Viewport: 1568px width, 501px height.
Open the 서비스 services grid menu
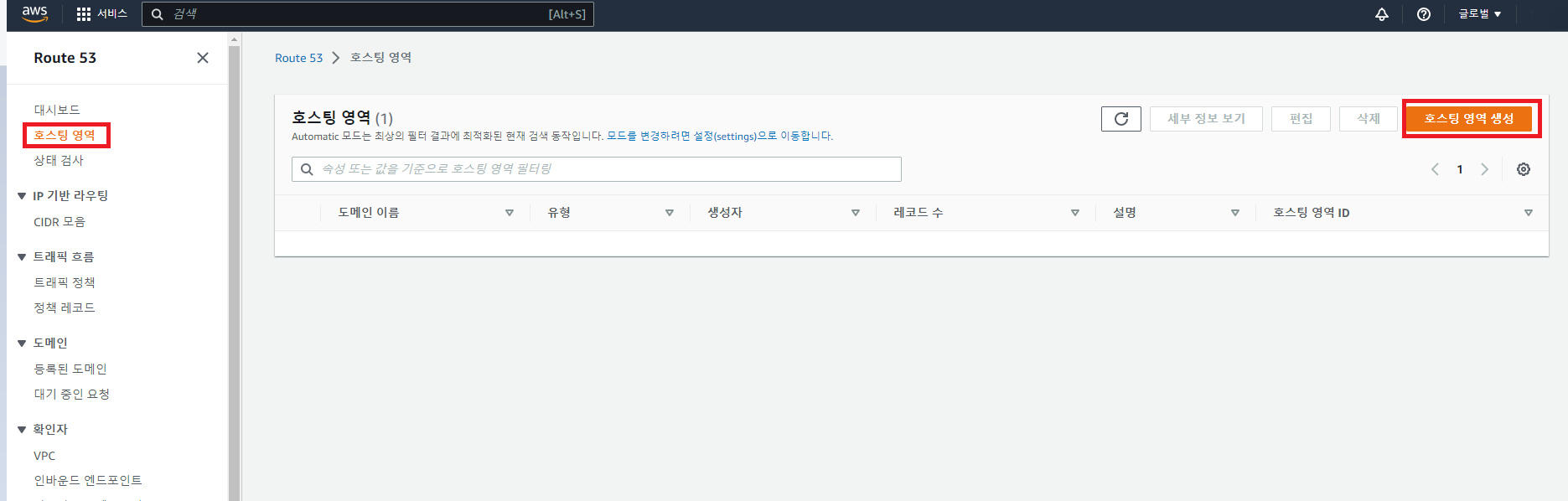[101, 14]
